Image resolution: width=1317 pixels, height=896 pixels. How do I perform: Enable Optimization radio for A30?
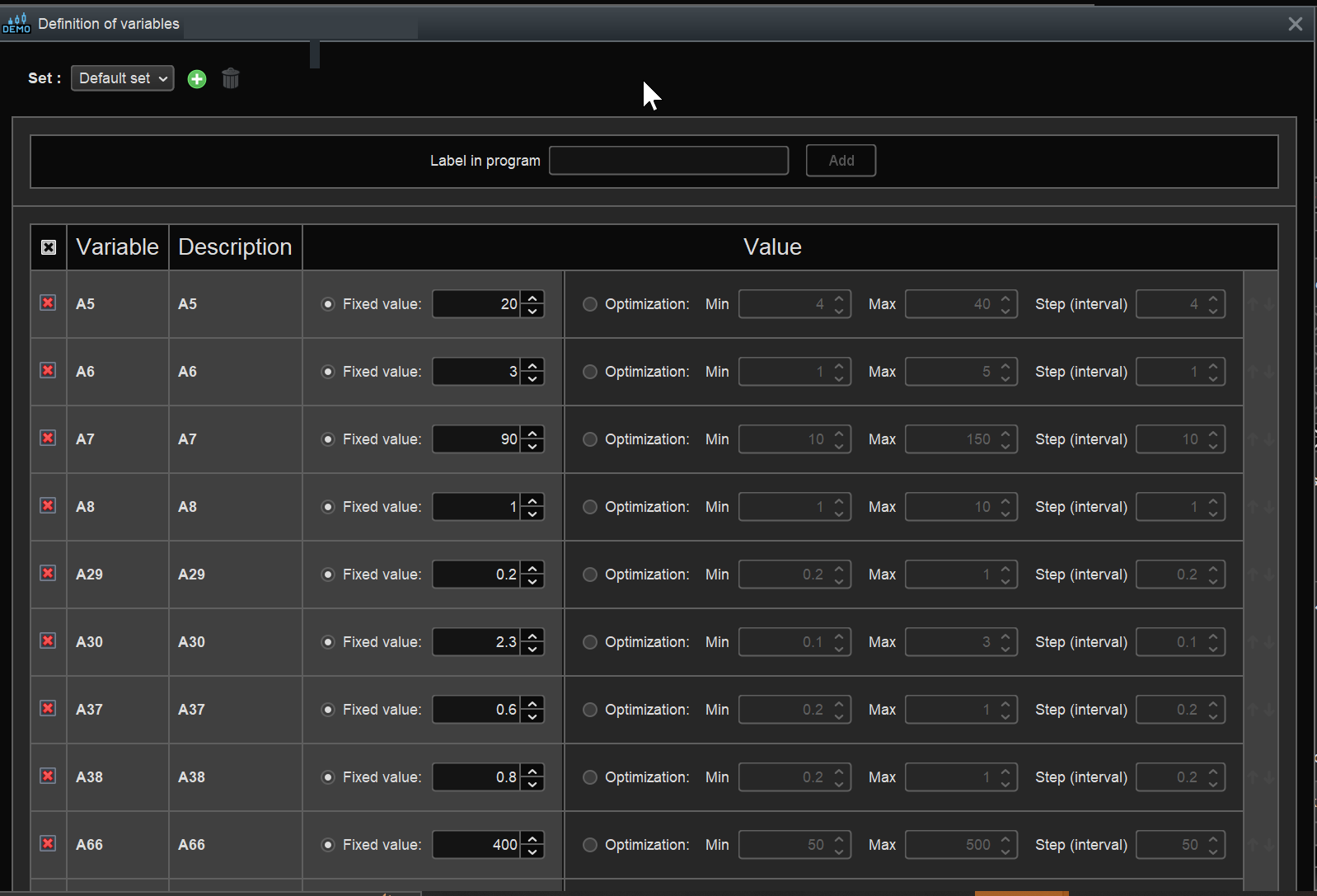[x=590, y=642]
